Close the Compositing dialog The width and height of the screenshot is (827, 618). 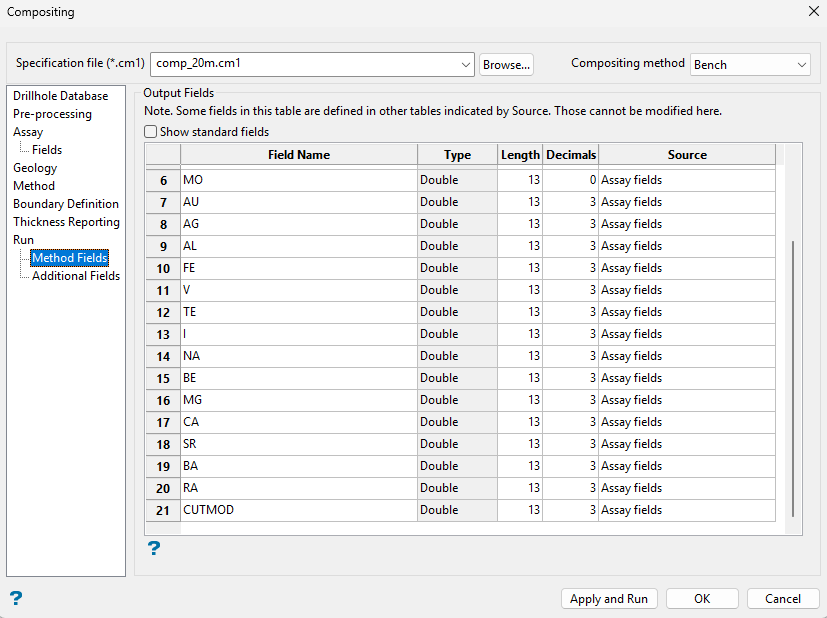(x=813, y=11)
